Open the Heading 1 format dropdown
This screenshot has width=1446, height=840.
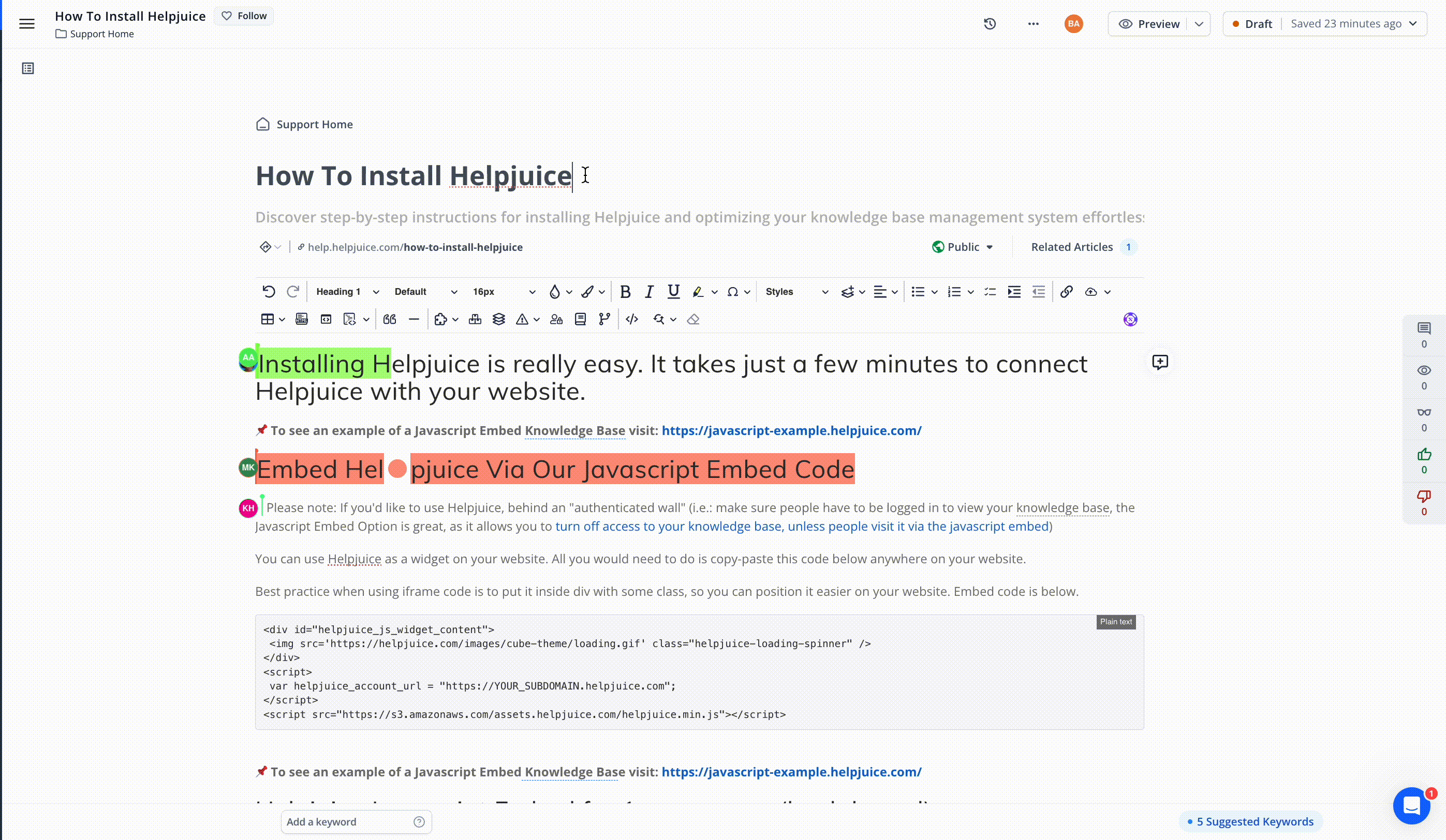pyautogui.click(x=347, y=291)
